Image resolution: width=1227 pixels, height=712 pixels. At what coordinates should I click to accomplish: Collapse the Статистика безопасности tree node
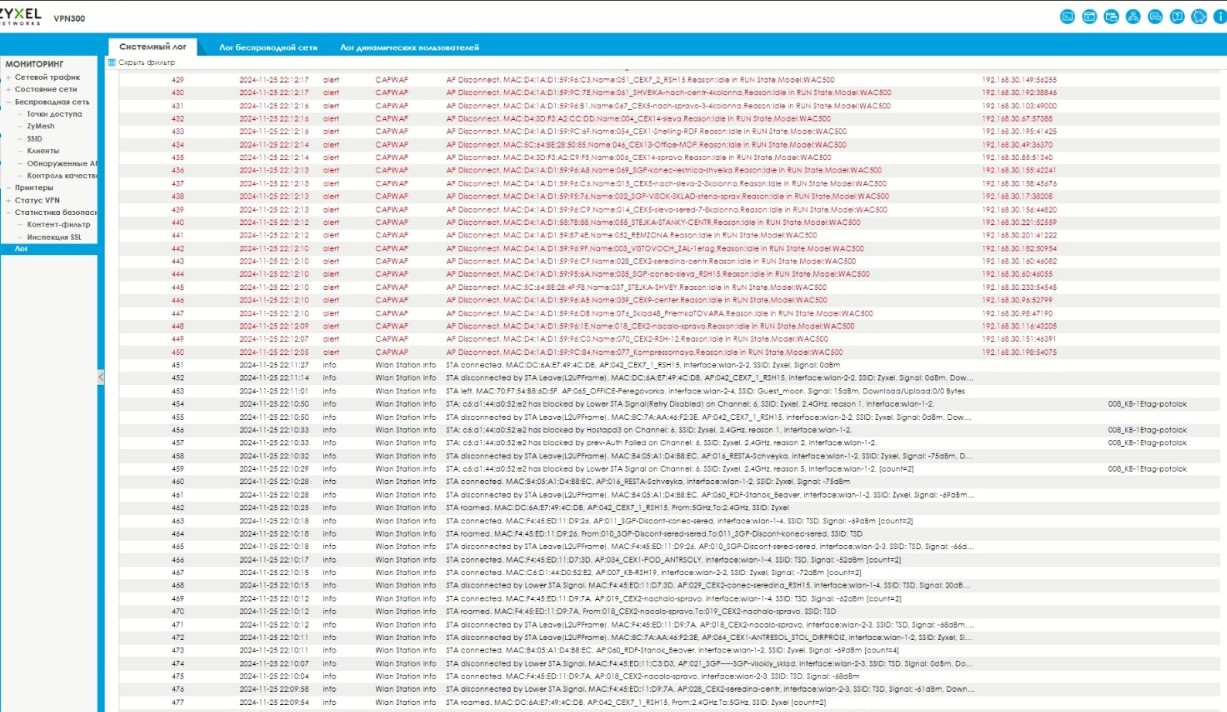coord(9,212)
